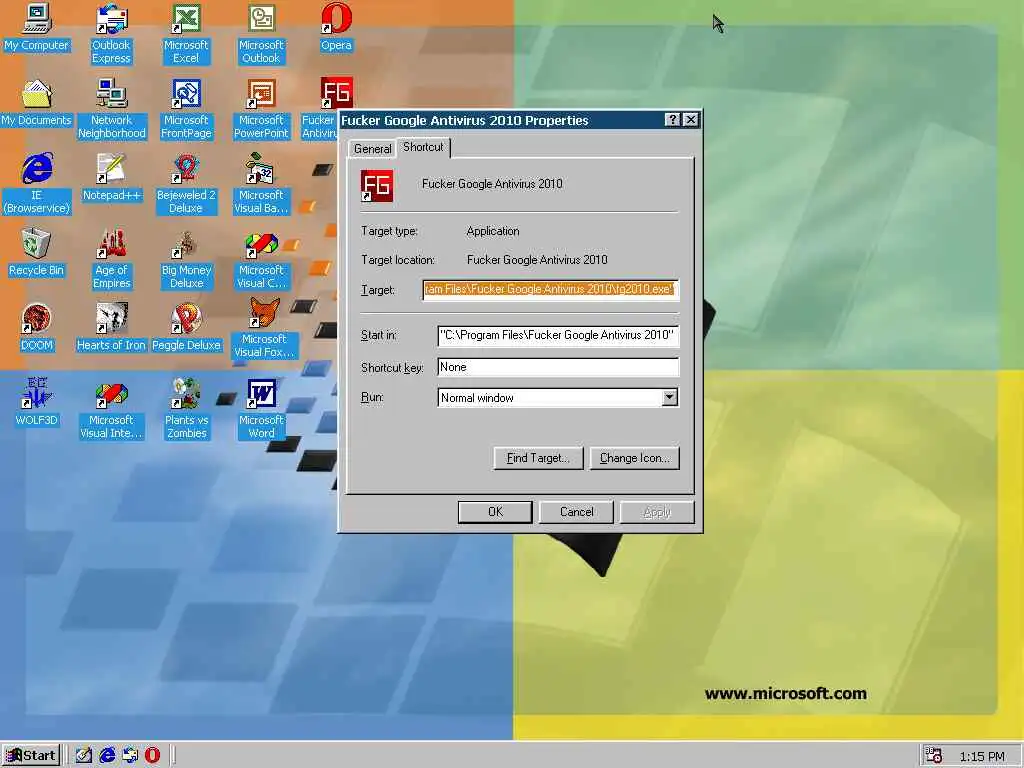Select the Age of Empires desktop shortcut
This screenshot has height=768, width=1024.
tap(112, 259)
